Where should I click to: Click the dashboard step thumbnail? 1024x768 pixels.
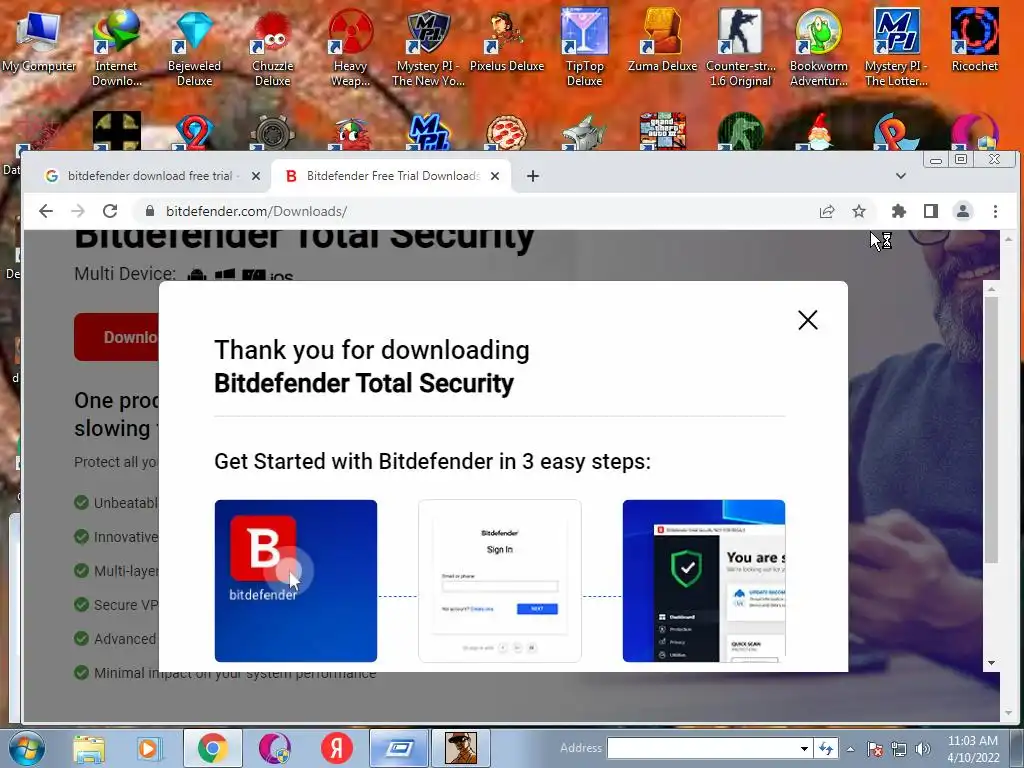704,581
